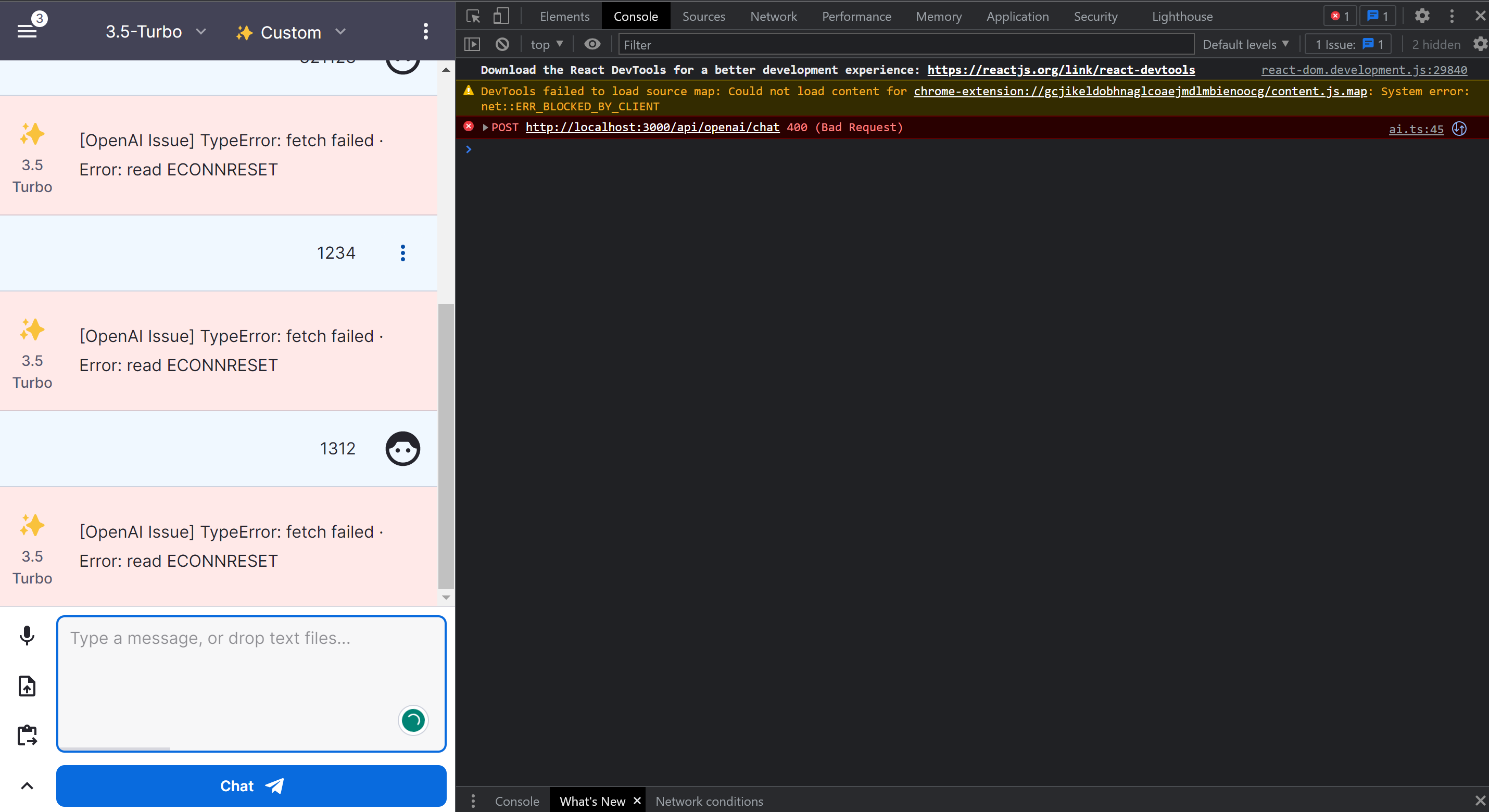The height and width of the screenshot is (812, 1489).
Task: Click the bot avatar next to message 1312
Action: [x=402, y=449]
